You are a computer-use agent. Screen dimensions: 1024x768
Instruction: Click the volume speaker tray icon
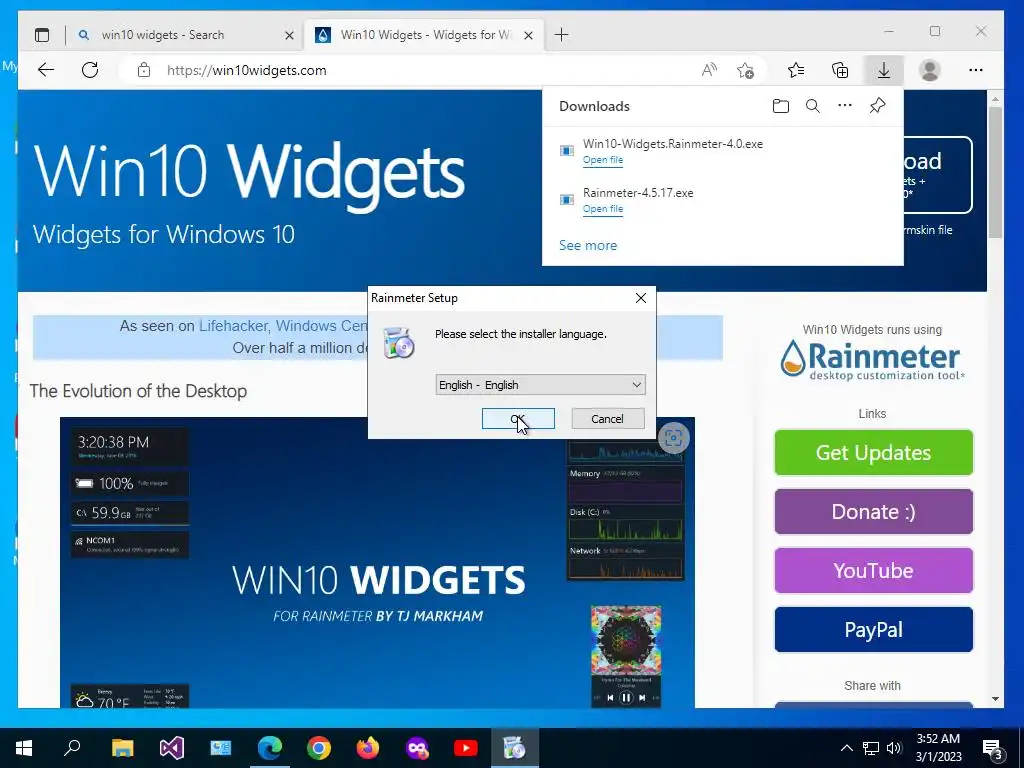894,748
